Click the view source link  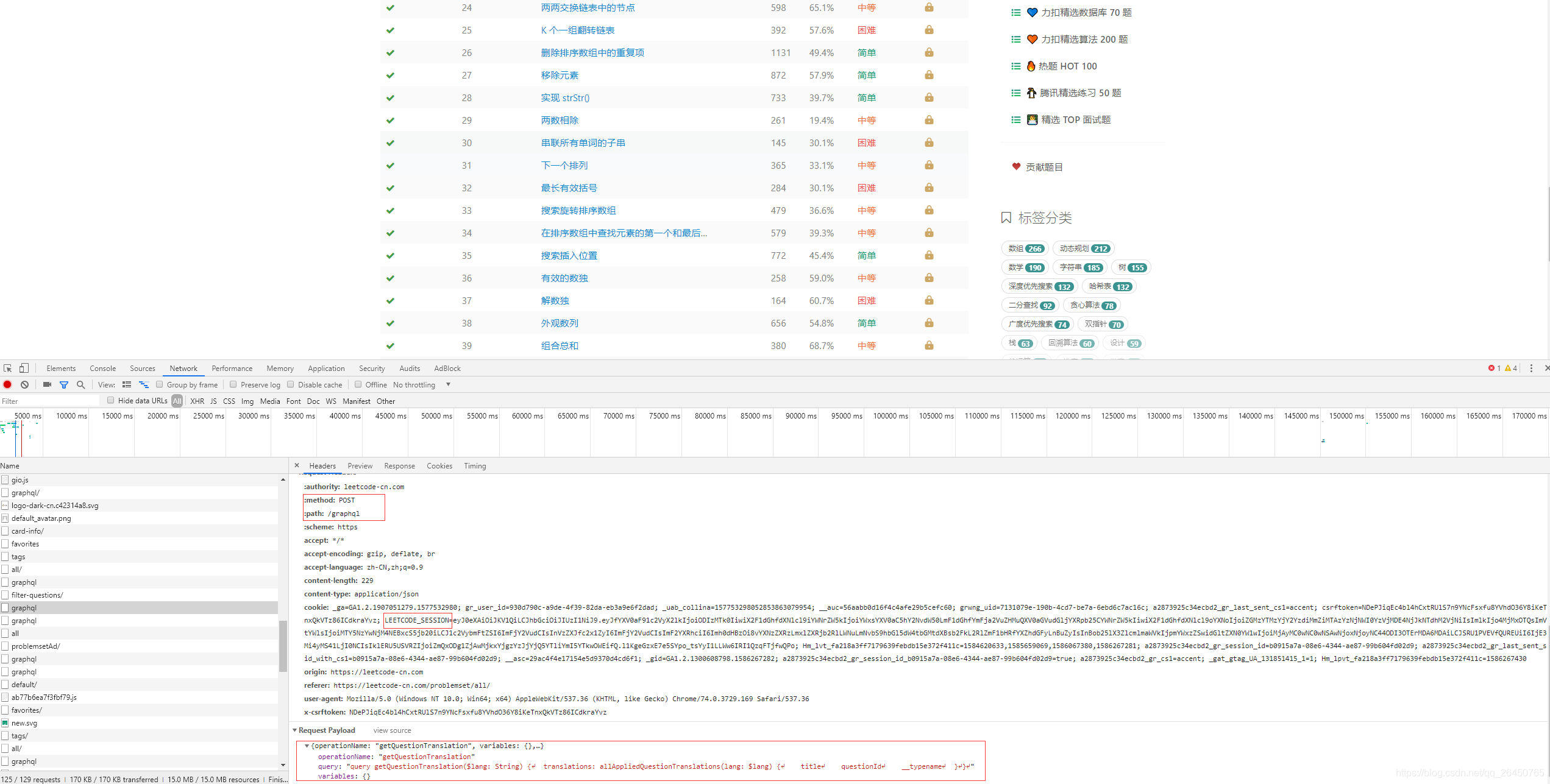pos(392,730)
